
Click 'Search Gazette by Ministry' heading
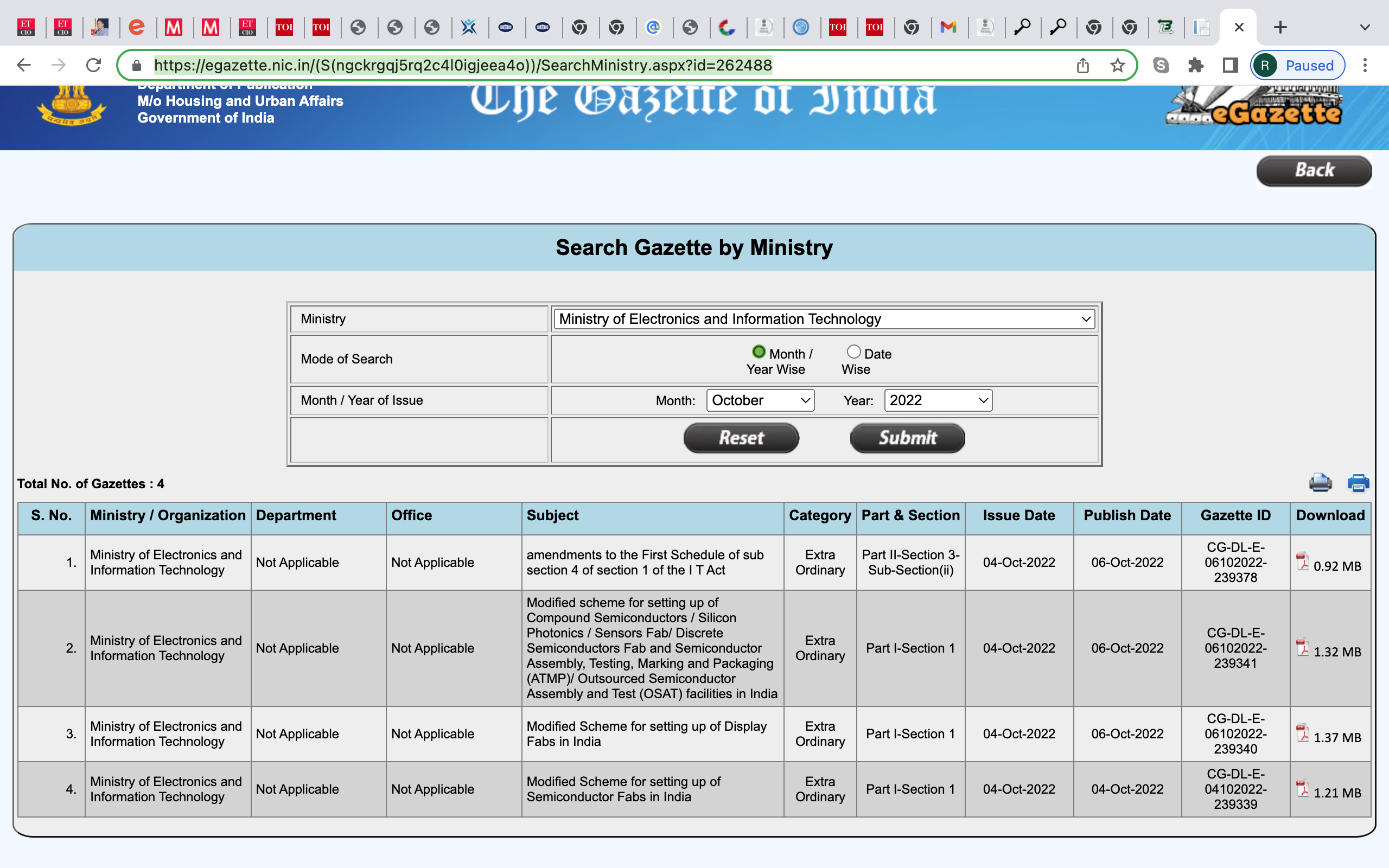click(x=694, y=247)
